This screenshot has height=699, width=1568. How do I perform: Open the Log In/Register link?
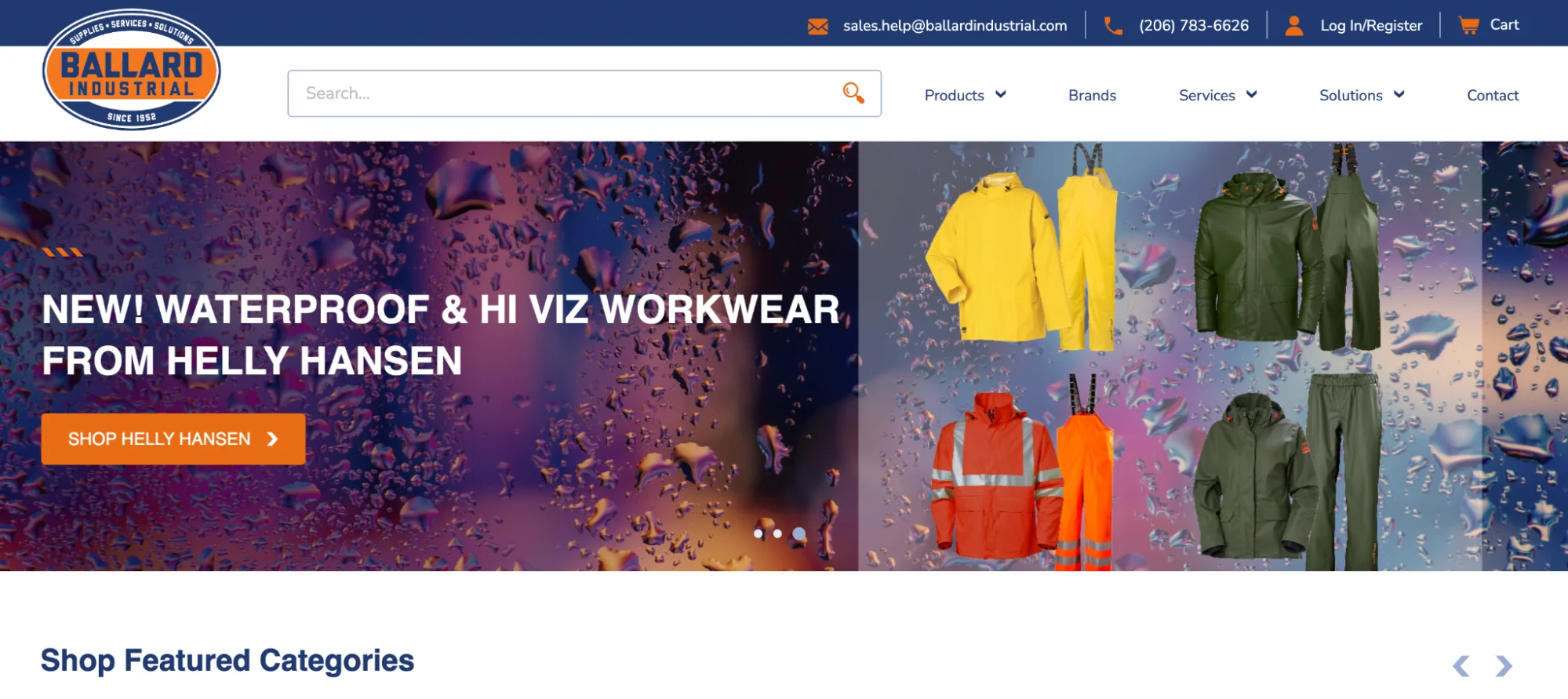[1371, 26]
